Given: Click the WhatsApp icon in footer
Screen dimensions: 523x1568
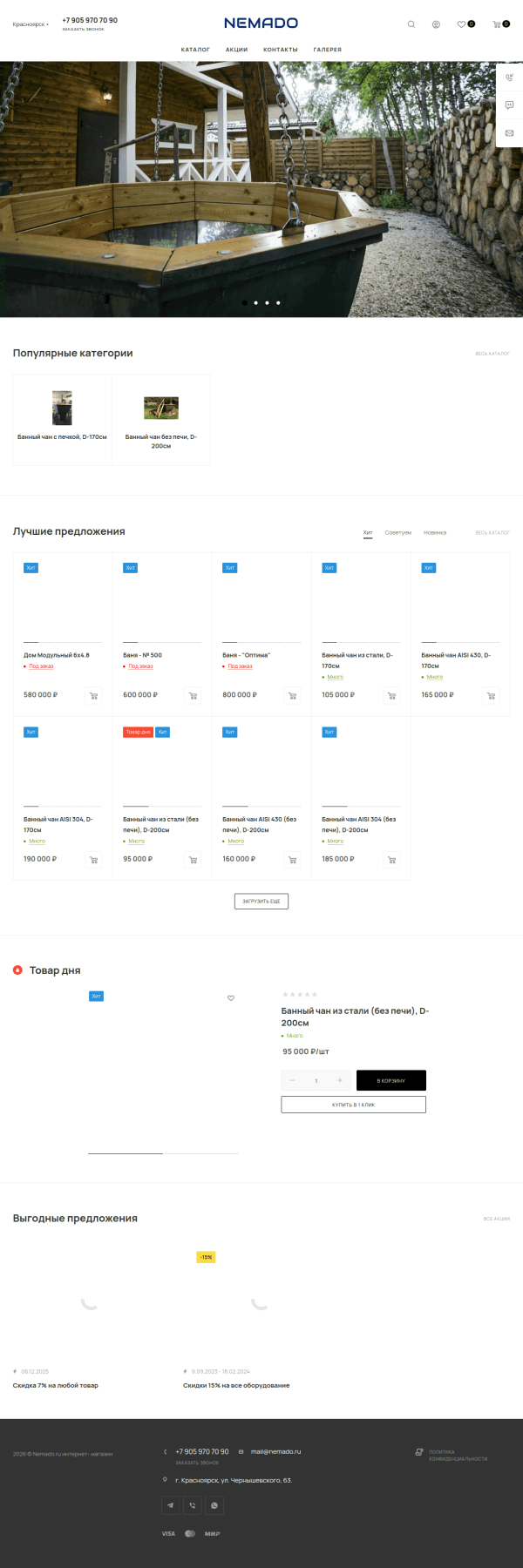Looking at the screenshot, I should tap(214, 1504).
